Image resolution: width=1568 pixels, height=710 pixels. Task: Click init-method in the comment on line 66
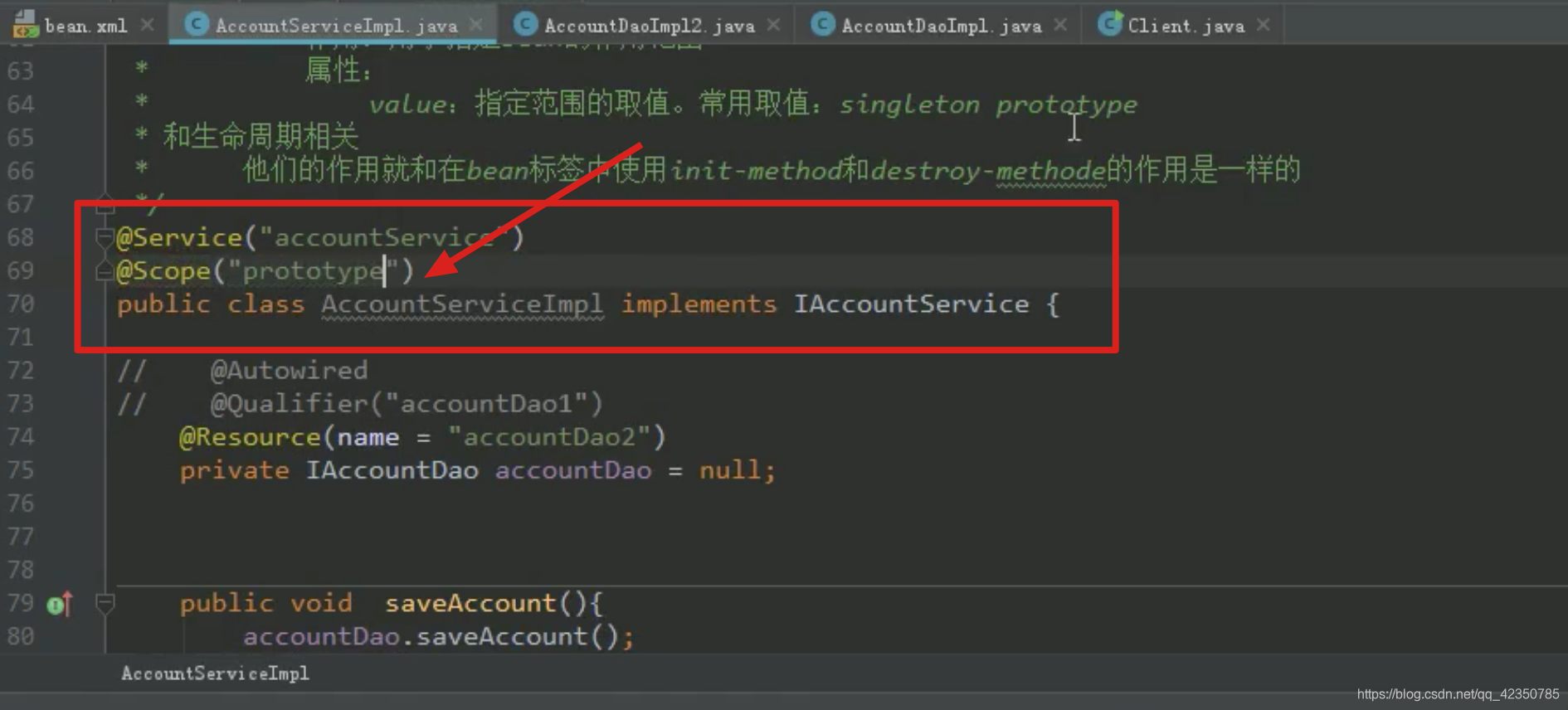[756, 171]
